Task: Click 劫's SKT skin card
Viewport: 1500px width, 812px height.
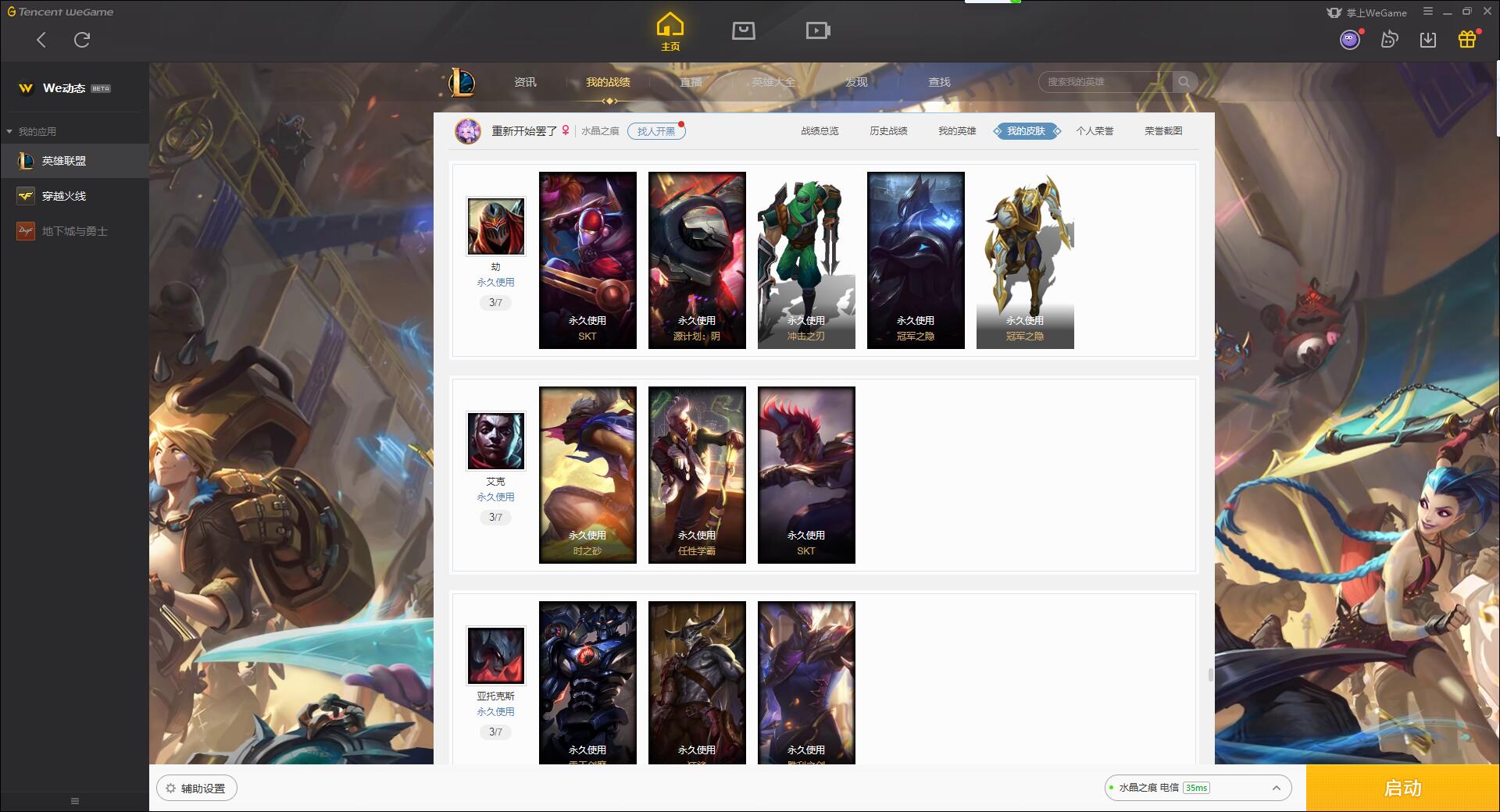Action: 587,260
